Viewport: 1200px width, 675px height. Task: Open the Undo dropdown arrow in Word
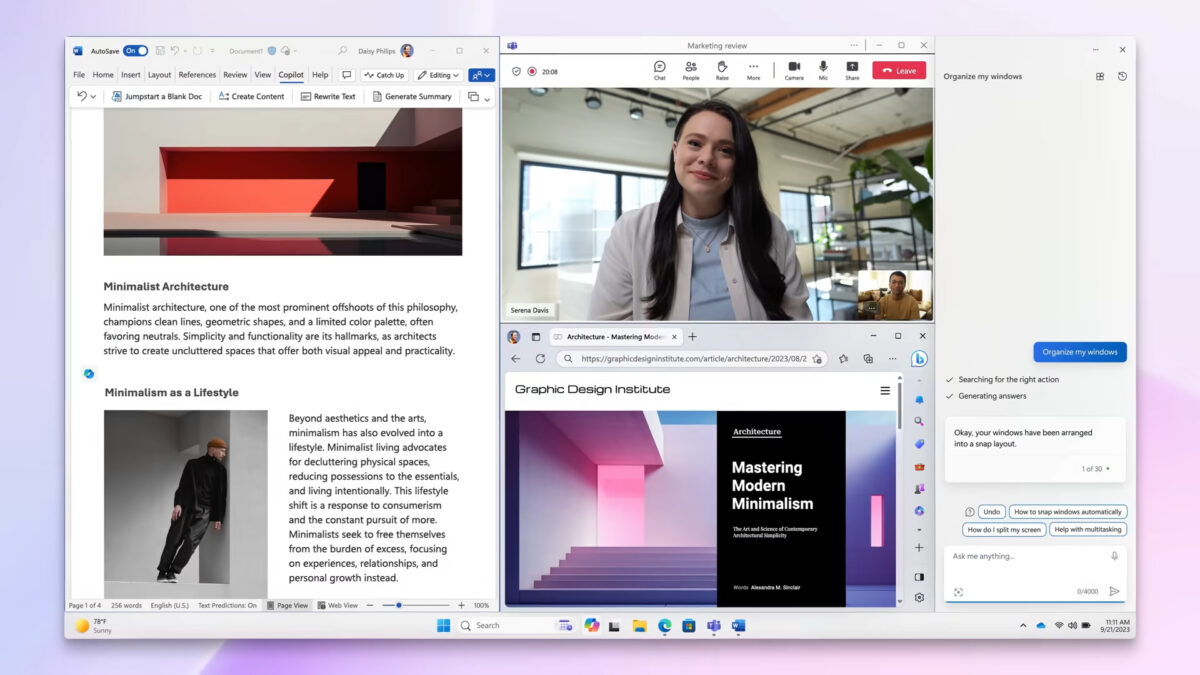(x=94, y=95)
